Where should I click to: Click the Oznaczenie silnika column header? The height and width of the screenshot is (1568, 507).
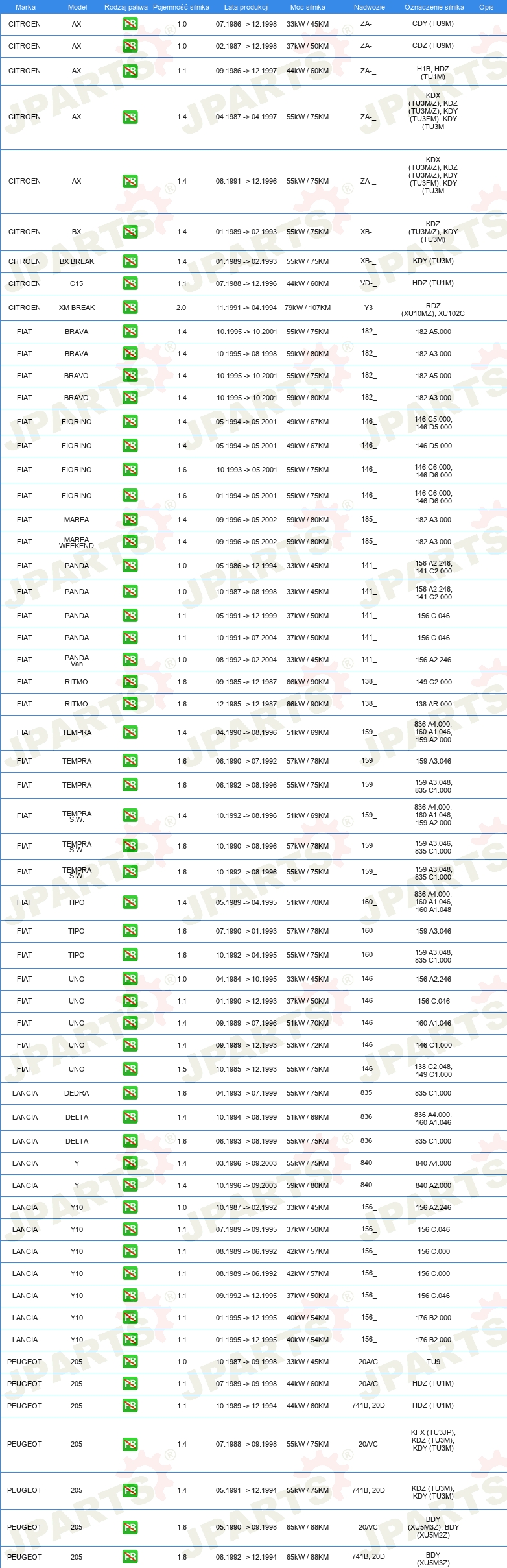(x=434, y=7)
